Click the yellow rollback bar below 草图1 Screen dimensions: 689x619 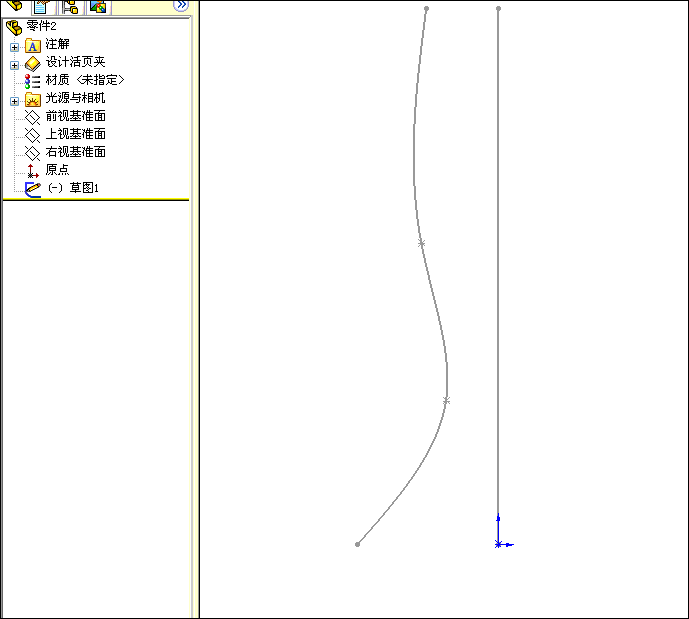click(96, 200)
